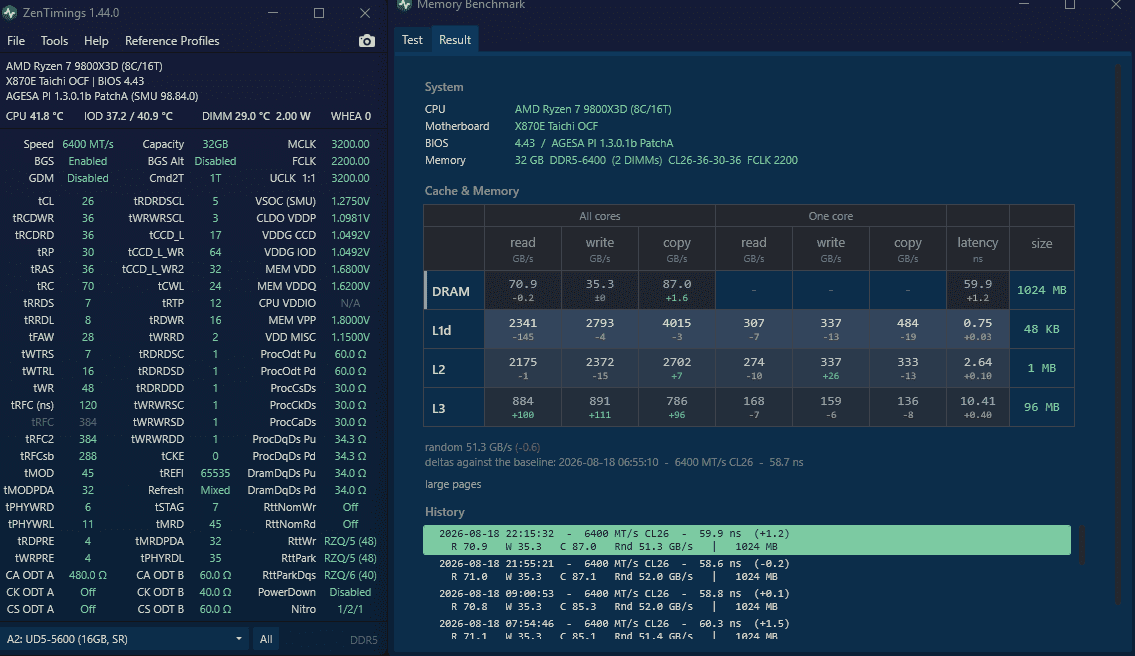
Task: Click the Nitro value 1/2/1
Action: click(350, 609)
